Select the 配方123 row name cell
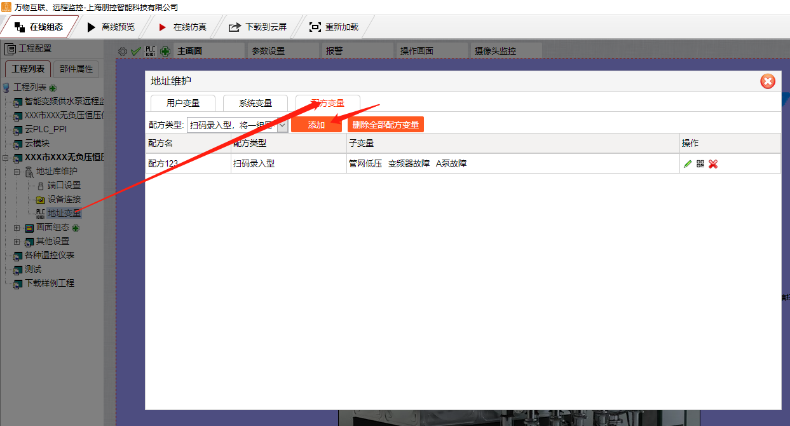This screenshot has width=790, height=426. [x=187, y=163]
